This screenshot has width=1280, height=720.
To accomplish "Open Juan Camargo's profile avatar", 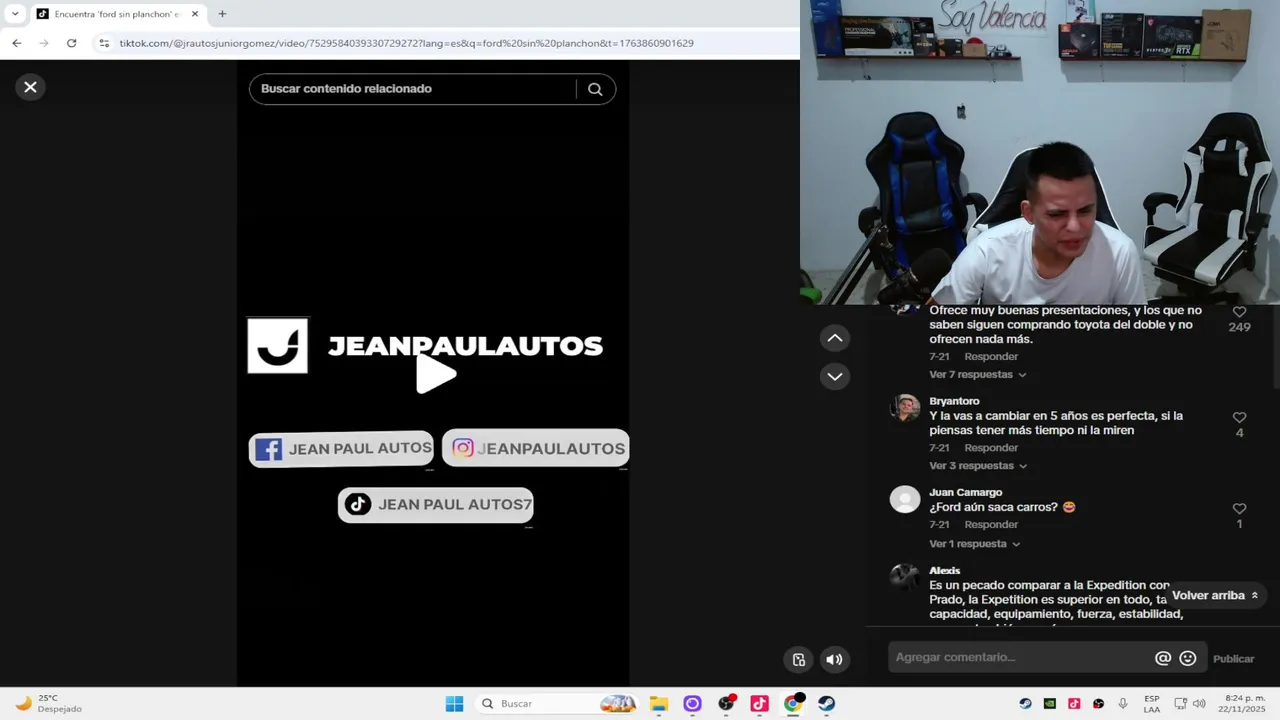I will coord(905,499).
